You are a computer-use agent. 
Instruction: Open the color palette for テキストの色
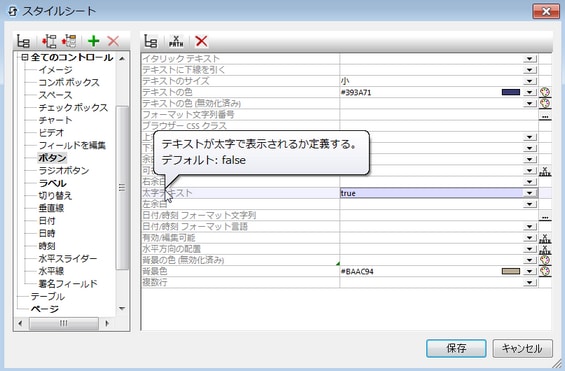(x=545, y=92)
